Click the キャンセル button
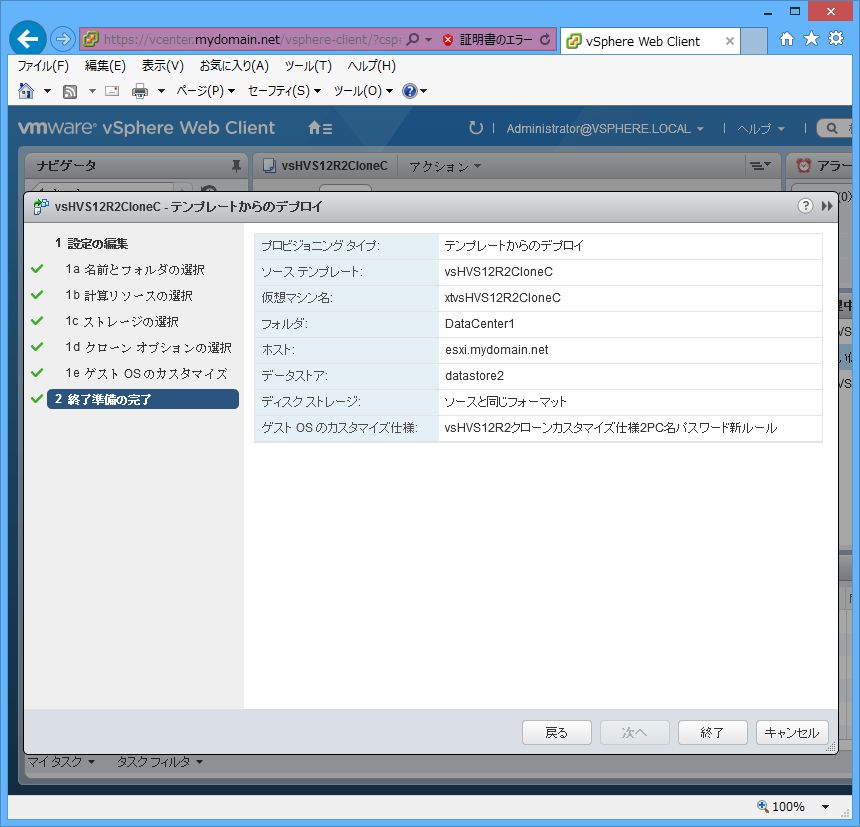The image size is (860, 827). pos(791,732)
